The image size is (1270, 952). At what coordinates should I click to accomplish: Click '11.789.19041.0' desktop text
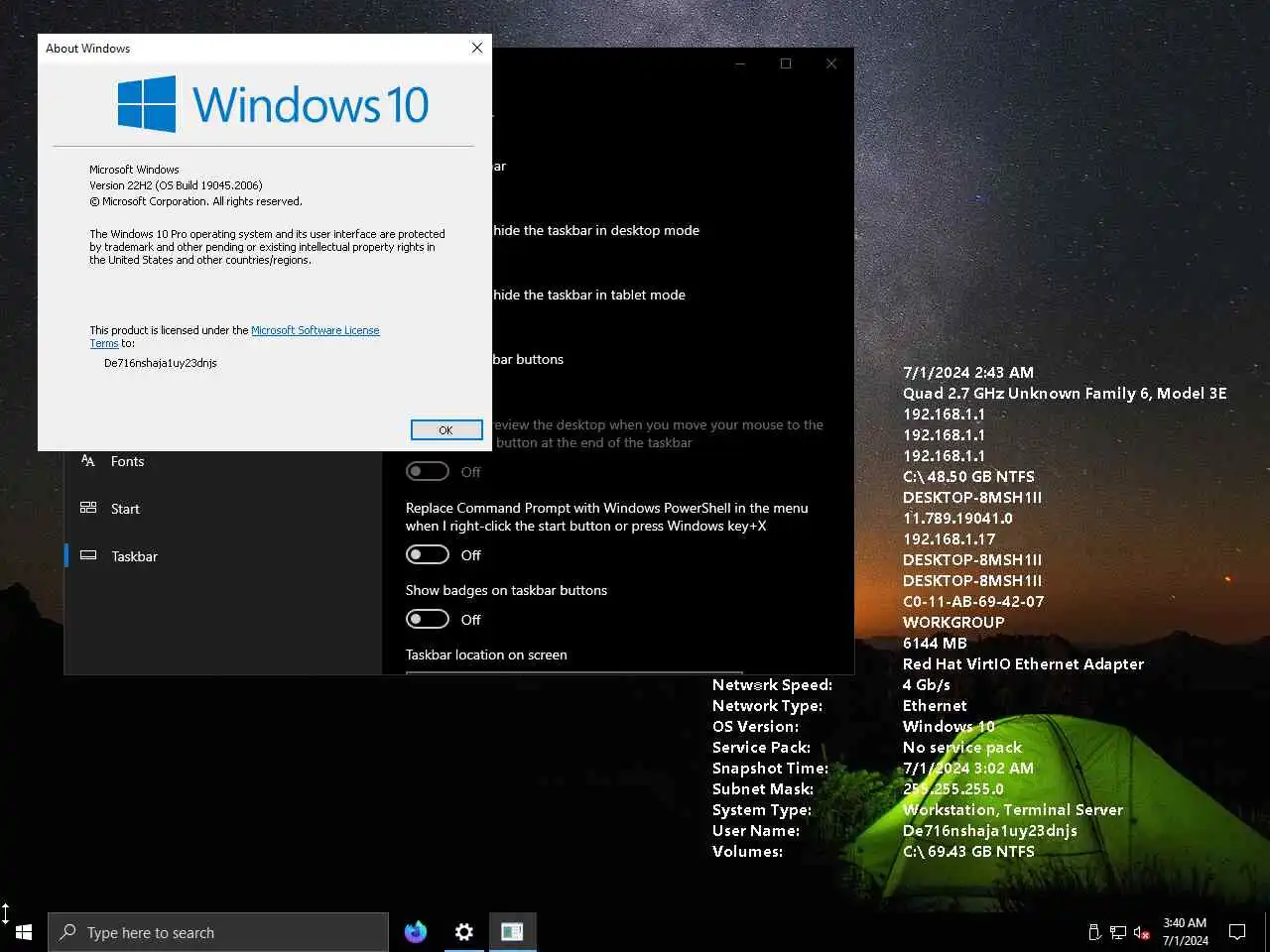click(957, 518)
